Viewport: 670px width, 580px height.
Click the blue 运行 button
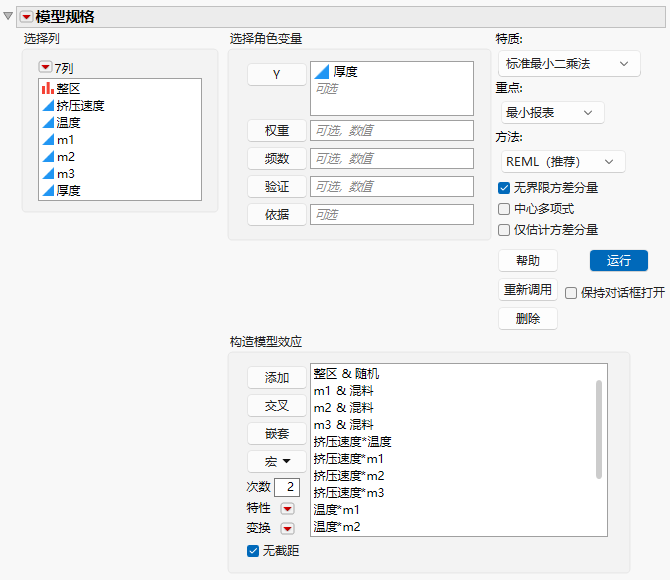(x=619, y=260)
